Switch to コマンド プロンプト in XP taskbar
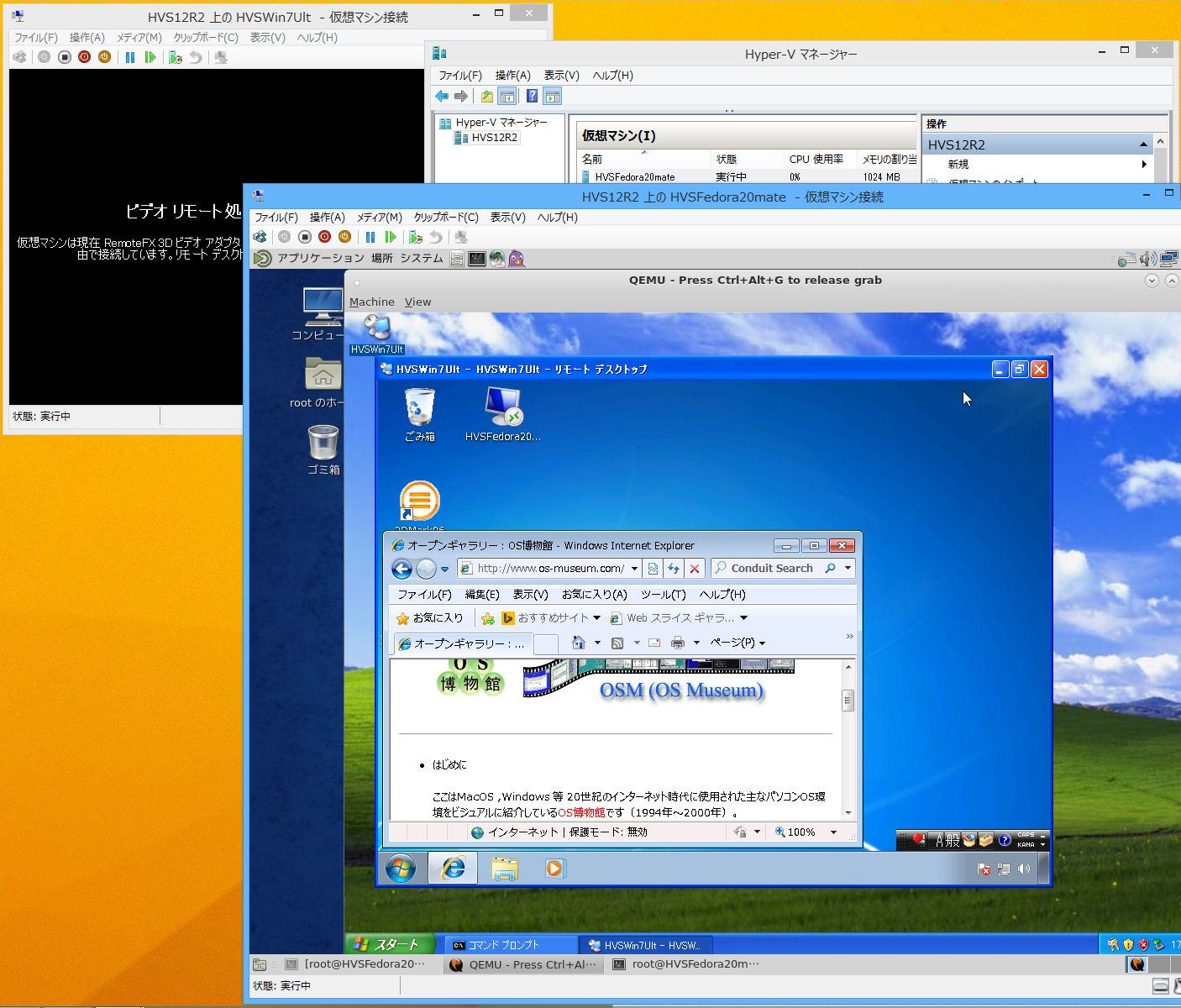This screenshot has height=1008, width=1181. pos(509,945)
